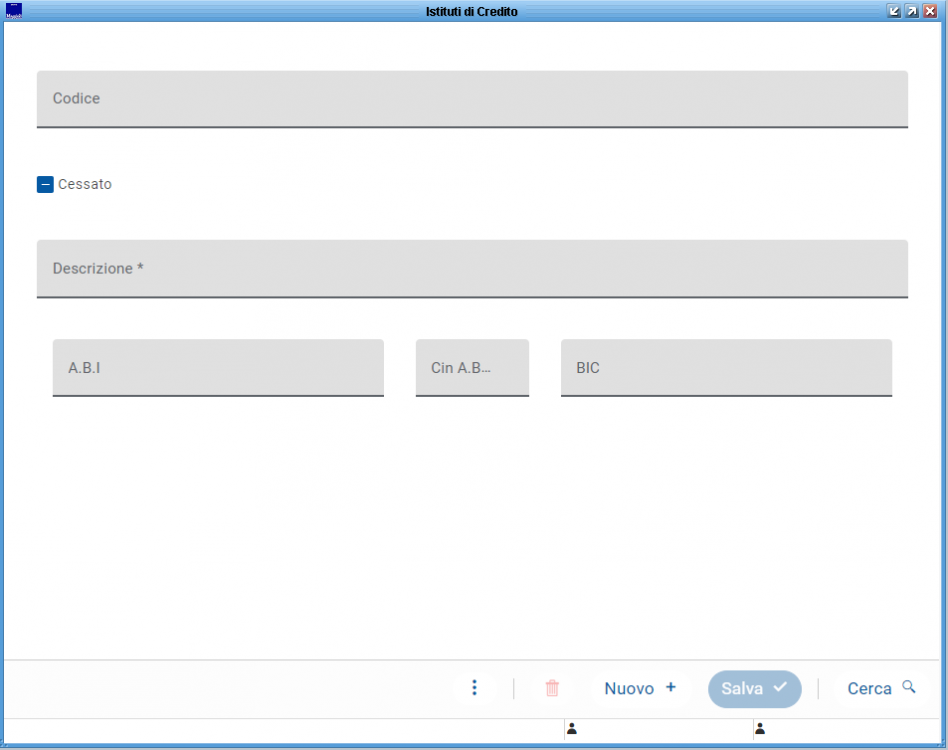Click the Codice input field
The image size is (948, 750).
tap(472, 99)
